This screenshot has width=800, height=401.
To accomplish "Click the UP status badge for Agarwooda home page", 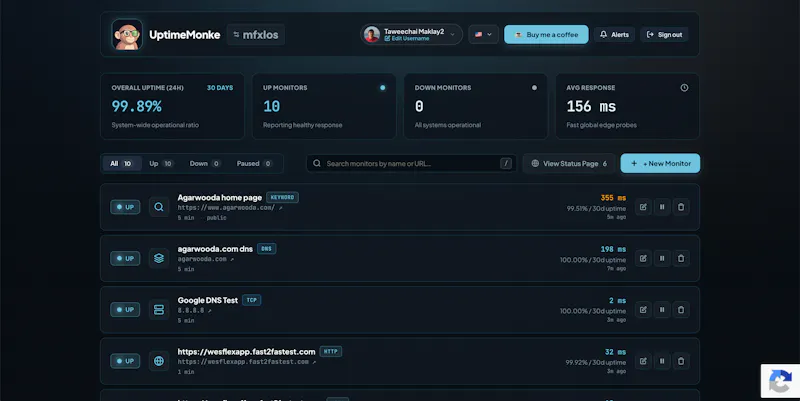I will point(125,207).
